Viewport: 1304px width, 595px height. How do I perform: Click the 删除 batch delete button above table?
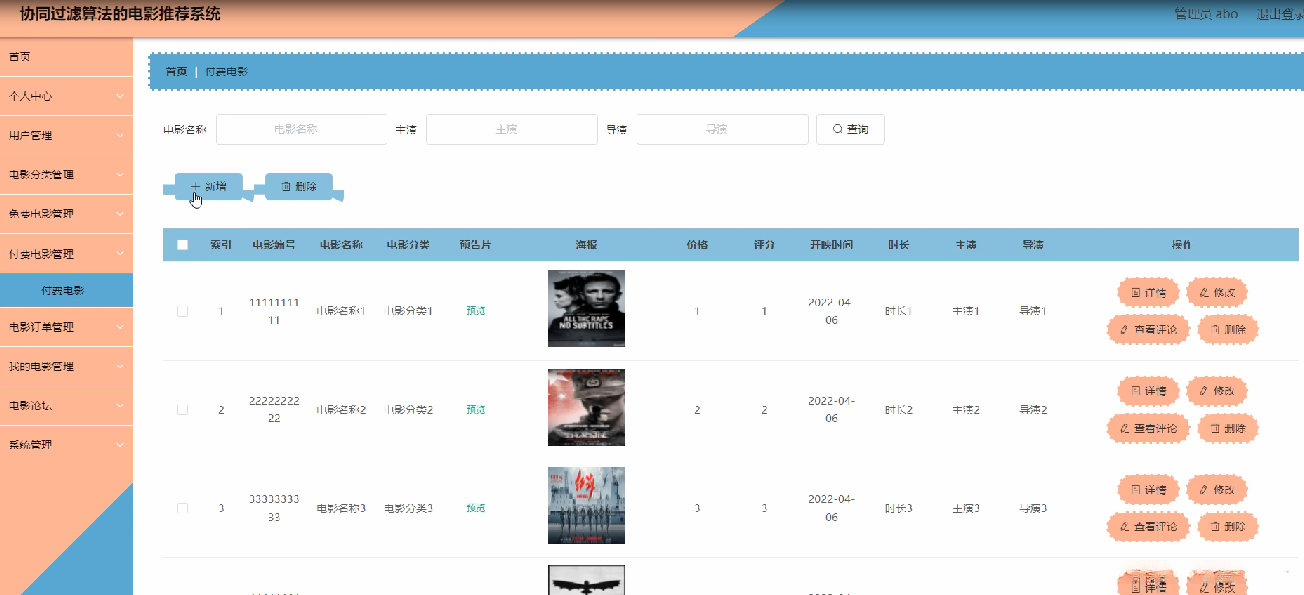tap(299, 186)
